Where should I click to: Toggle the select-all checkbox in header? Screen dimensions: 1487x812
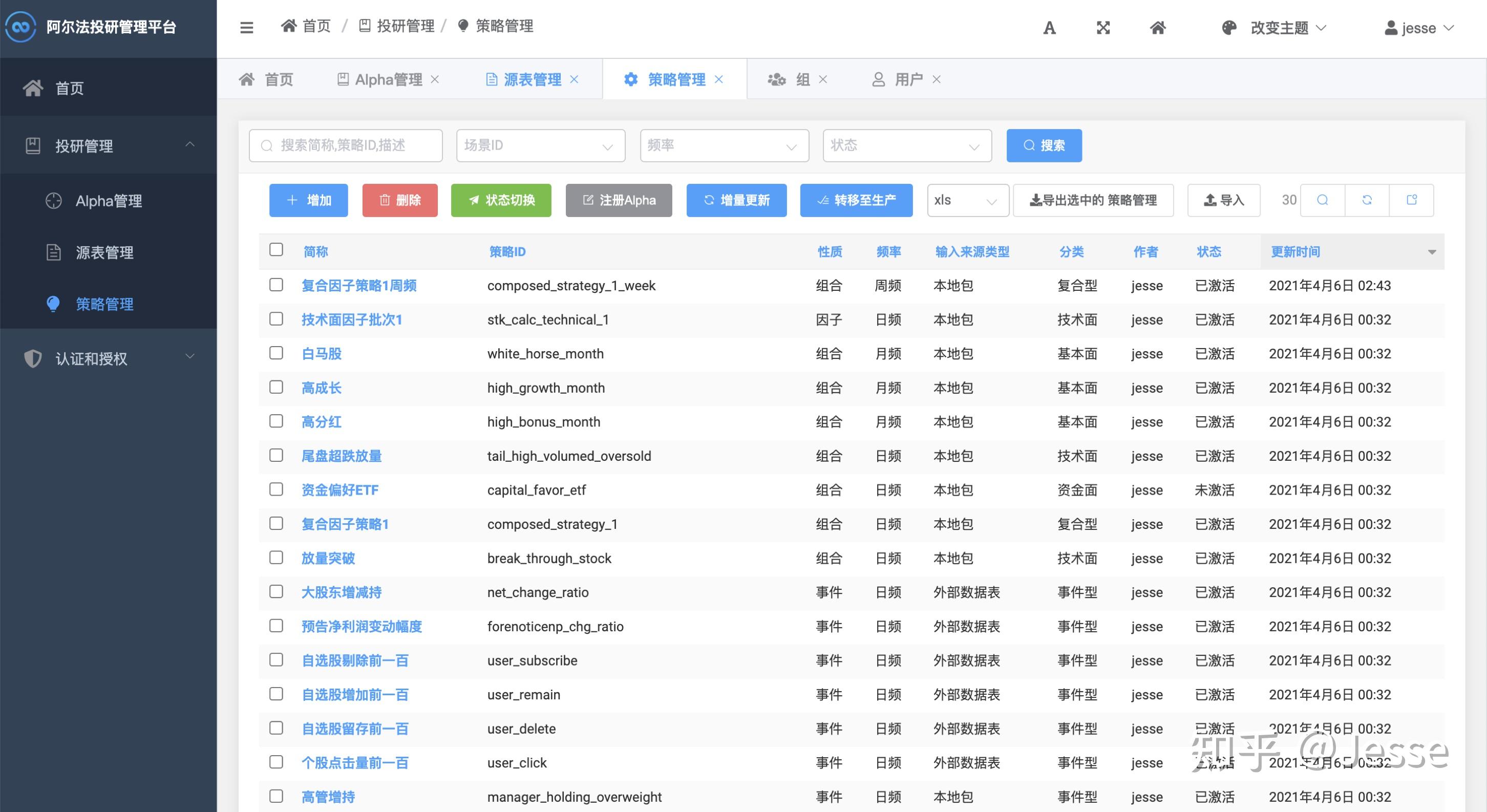click(x=277, y=250)
